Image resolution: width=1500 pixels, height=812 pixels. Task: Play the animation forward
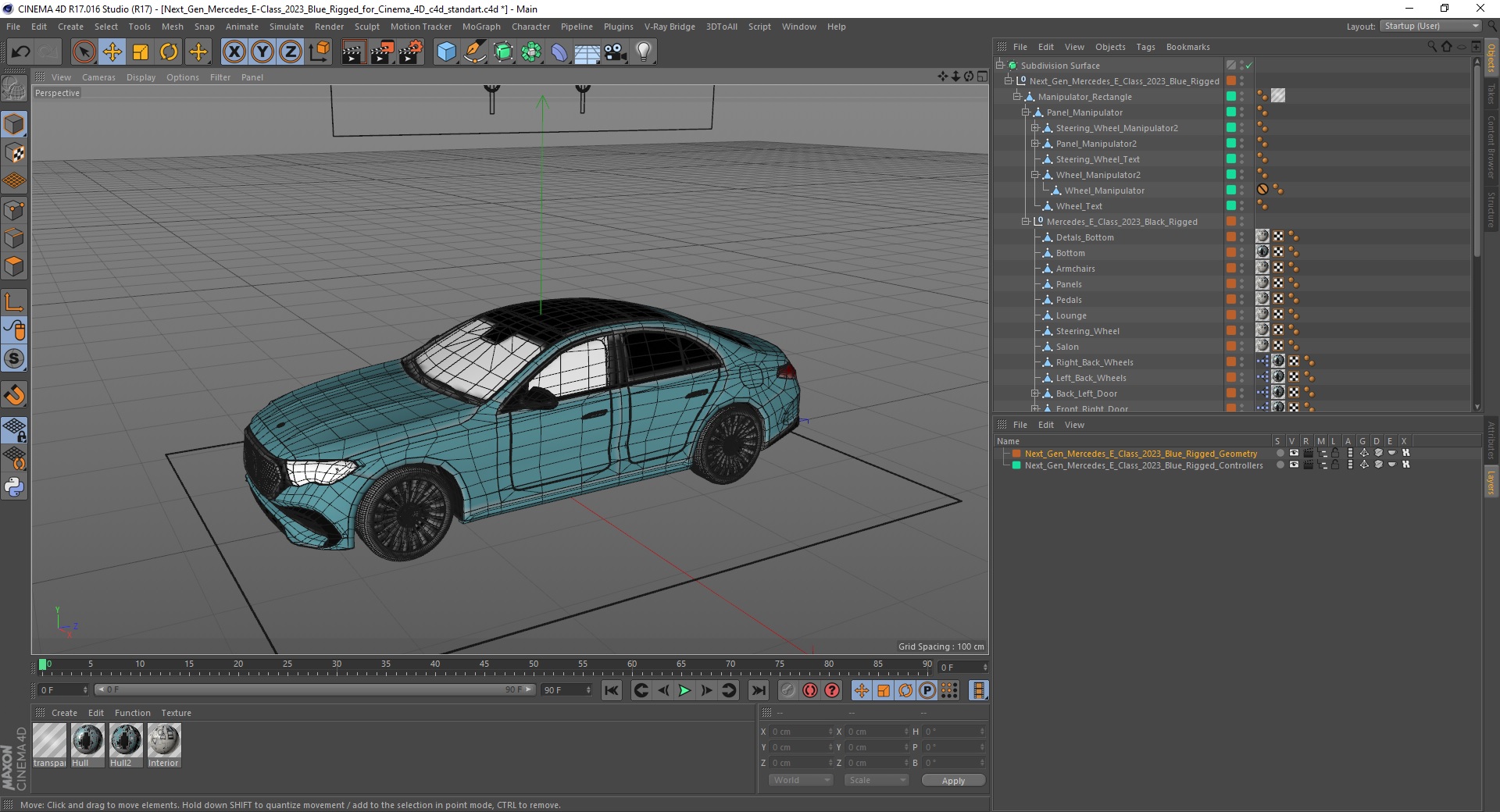pyautogui.click(x=684, y=690)
